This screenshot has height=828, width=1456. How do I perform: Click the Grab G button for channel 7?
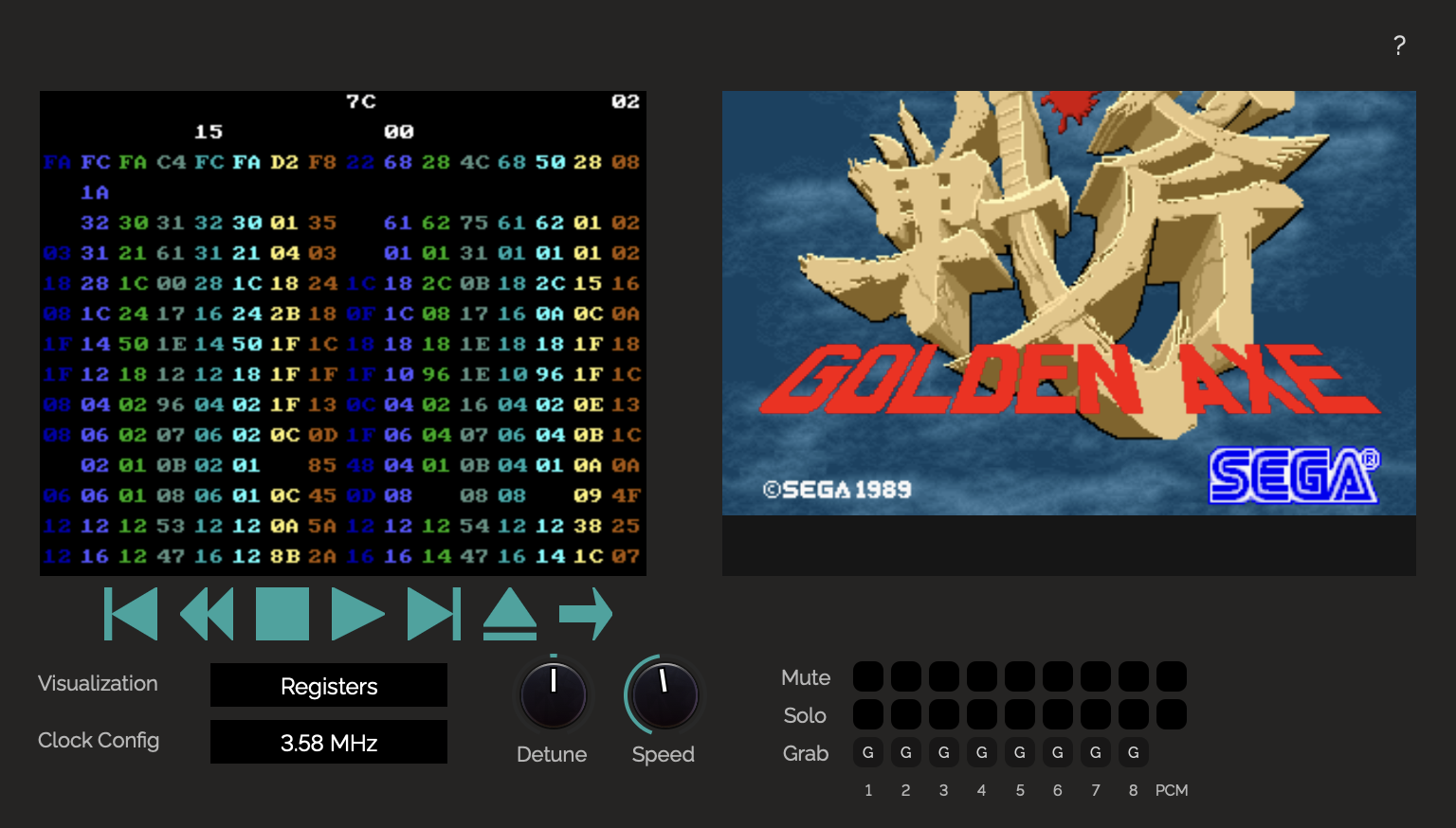point(1096,752)
